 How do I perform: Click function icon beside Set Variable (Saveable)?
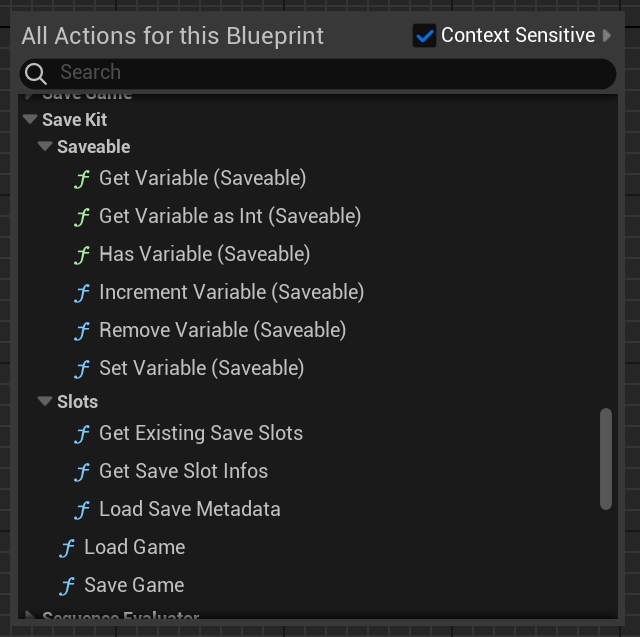[x=82, y=368]
